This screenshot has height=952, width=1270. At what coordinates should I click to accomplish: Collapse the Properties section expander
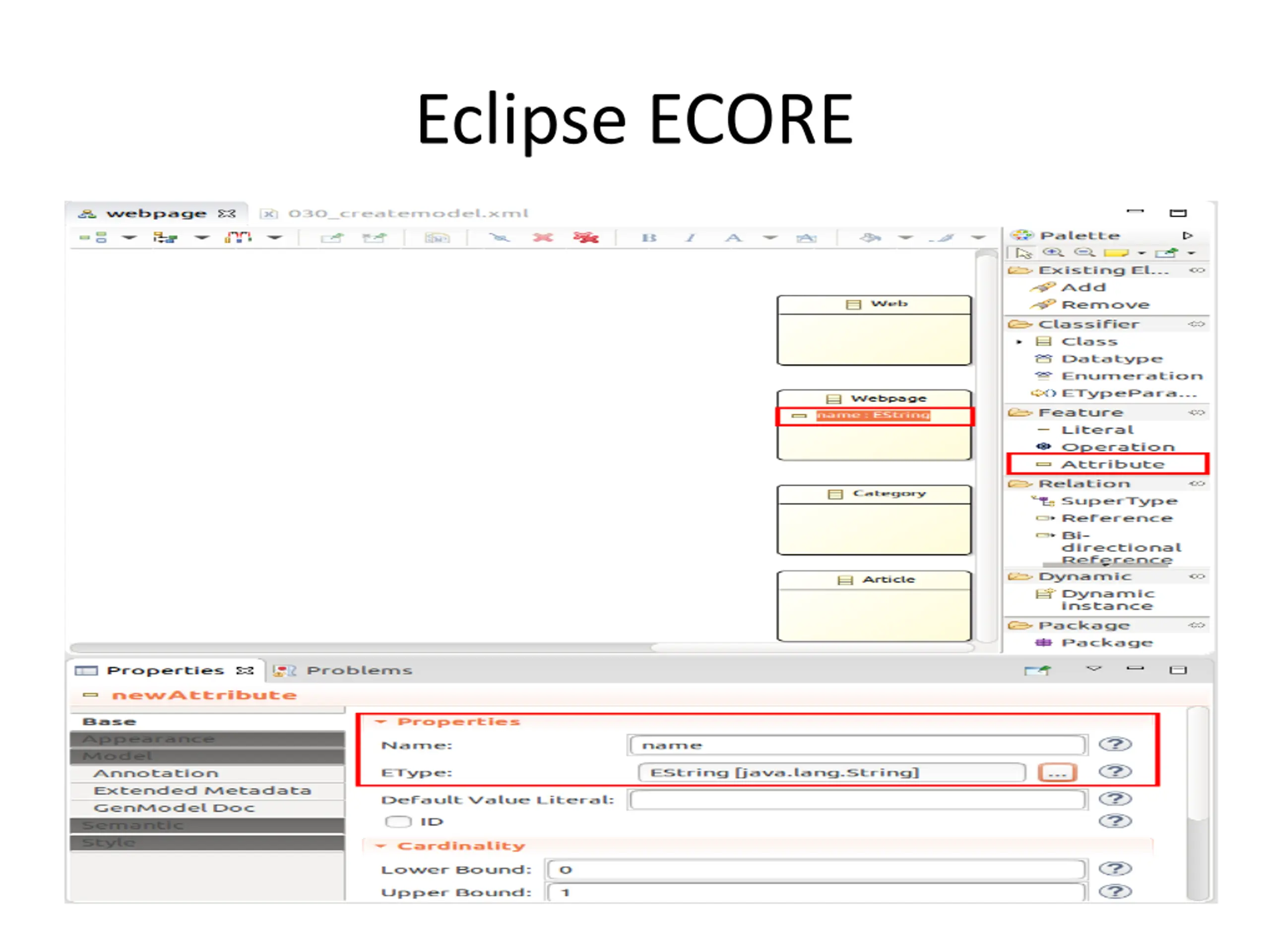pyautogui.click(x=380, y=722)
